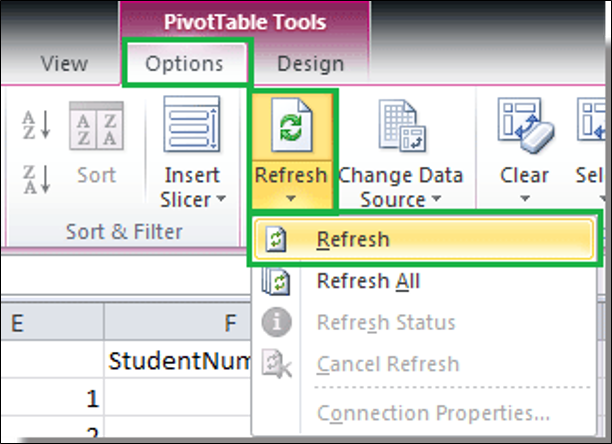Viewport: 612px width, 444px height.
Task: Select the highlighted Refresh menu entry
Action: [x=424, y=239]
